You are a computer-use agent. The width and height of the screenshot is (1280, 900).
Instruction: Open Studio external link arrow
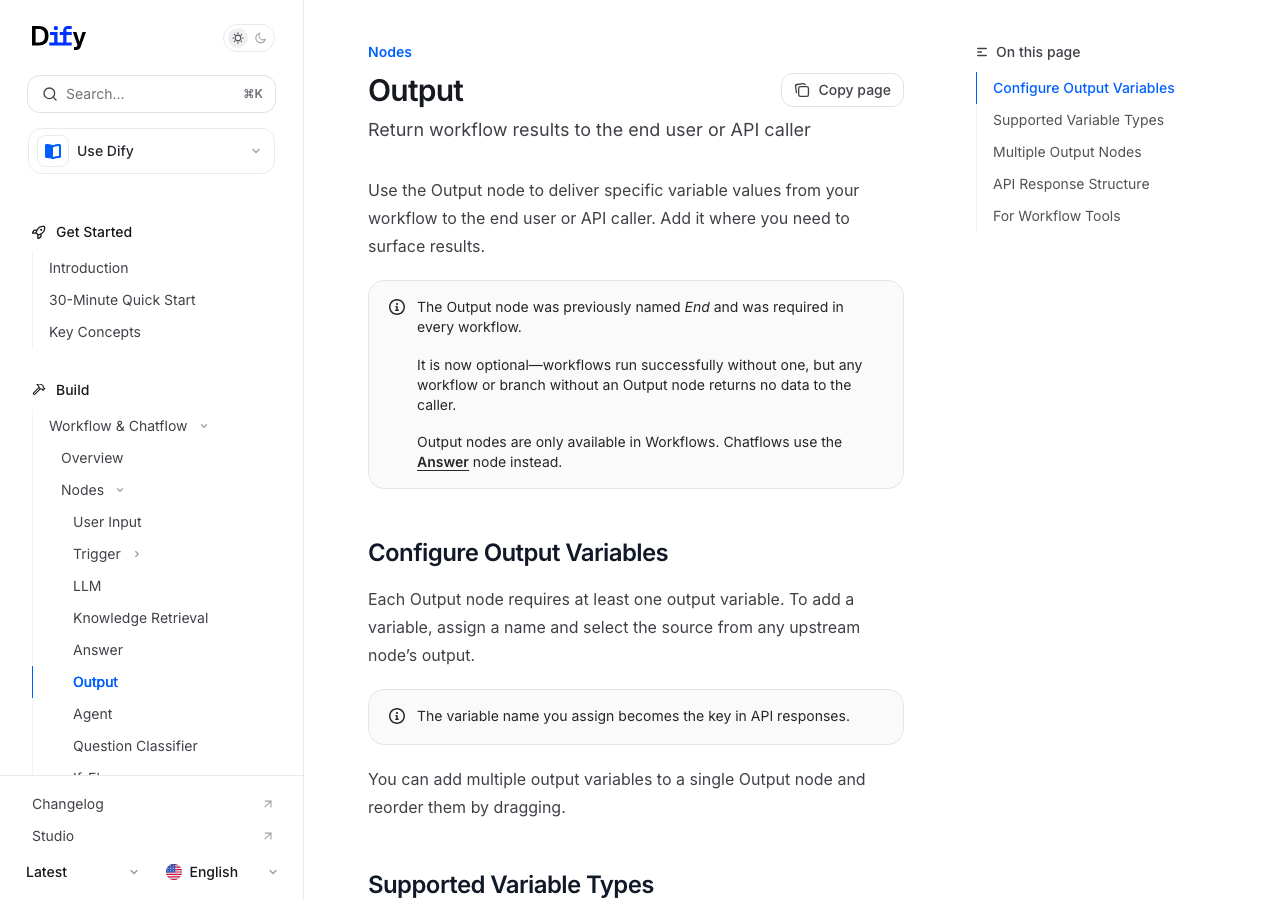268,836
